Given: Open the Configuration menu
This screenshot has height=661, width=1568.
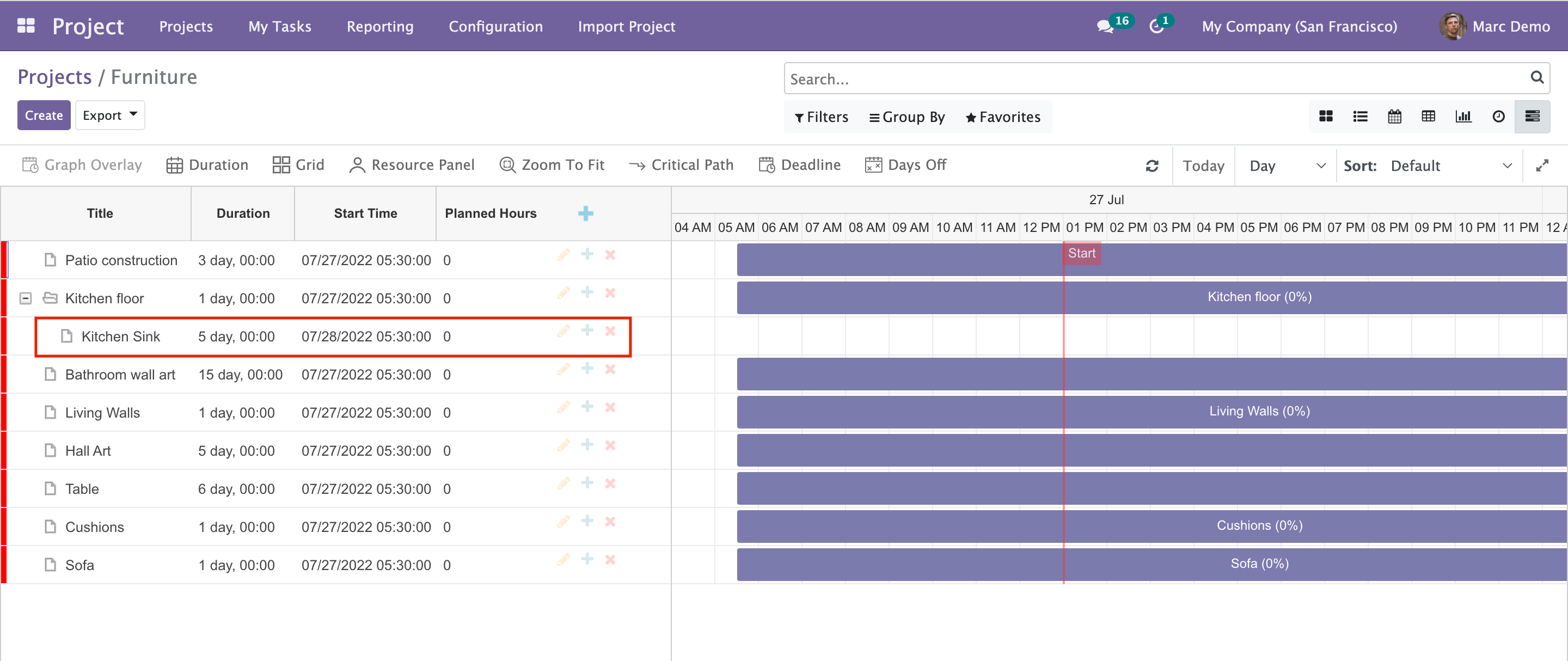Looking at the screenshot, I should point(495,26).
